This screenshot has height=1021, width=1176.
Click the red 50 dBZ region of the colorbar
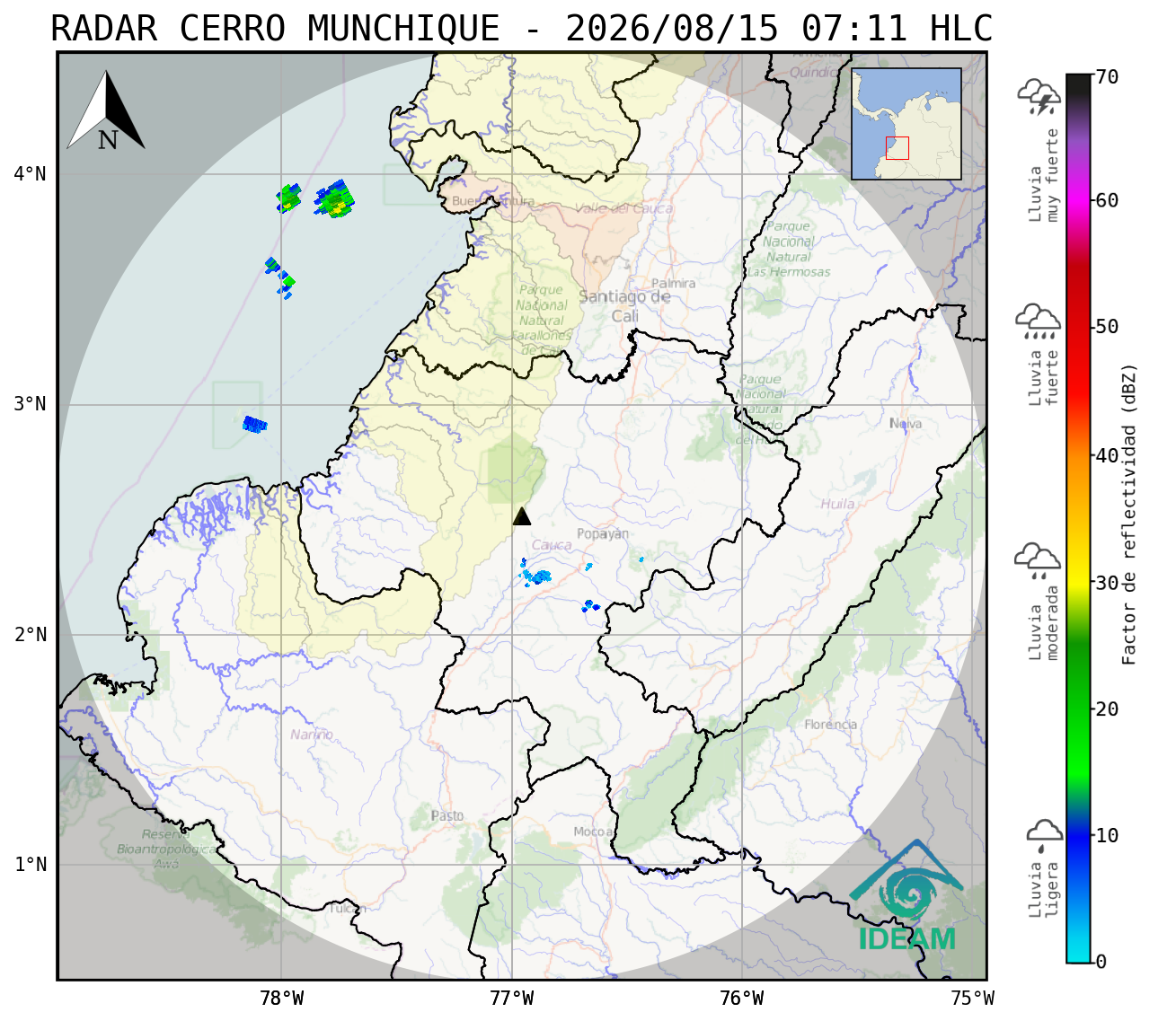1078,327
